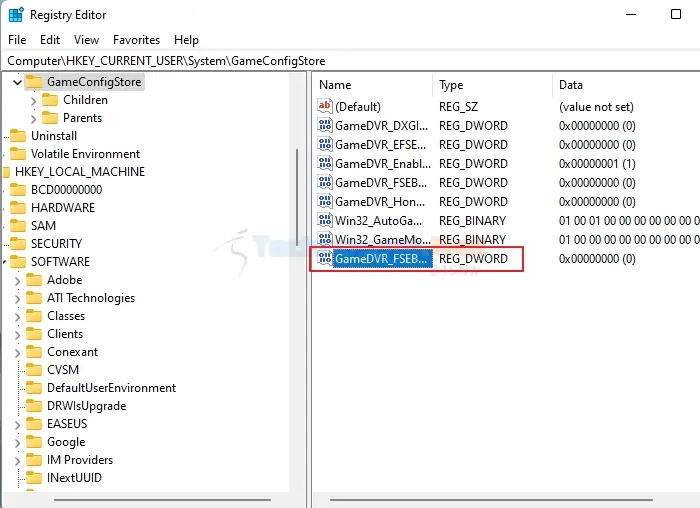The width and height of the screenshot is (700, 508).
Task: Click the Win32_GameMo binary value icon
Action: point(325,239)
